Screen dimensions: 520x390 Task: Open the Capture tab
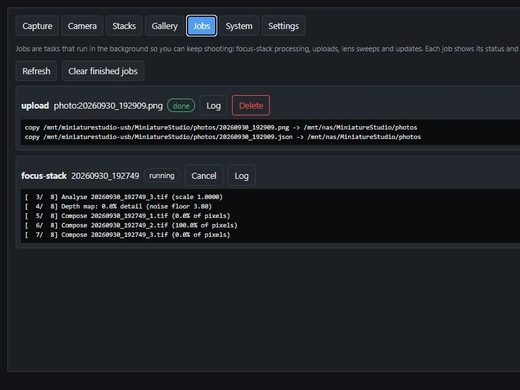click(37, 26)
